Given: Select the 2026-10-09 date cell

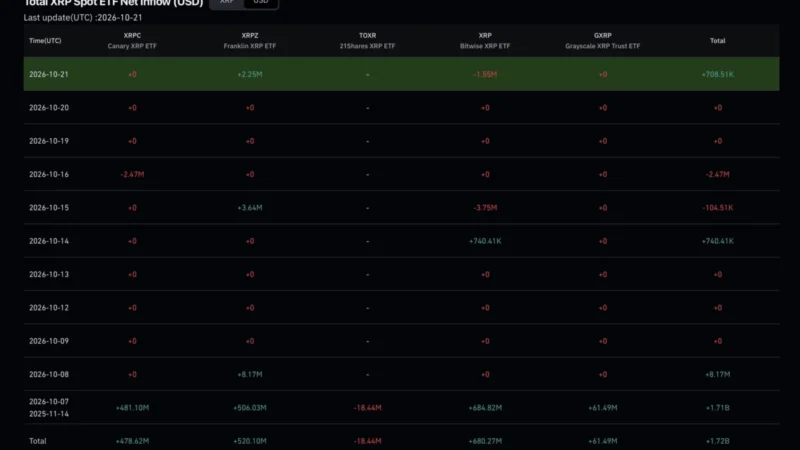Looking at the screenshot, I should pyautogui.click(x=49, y=341).
